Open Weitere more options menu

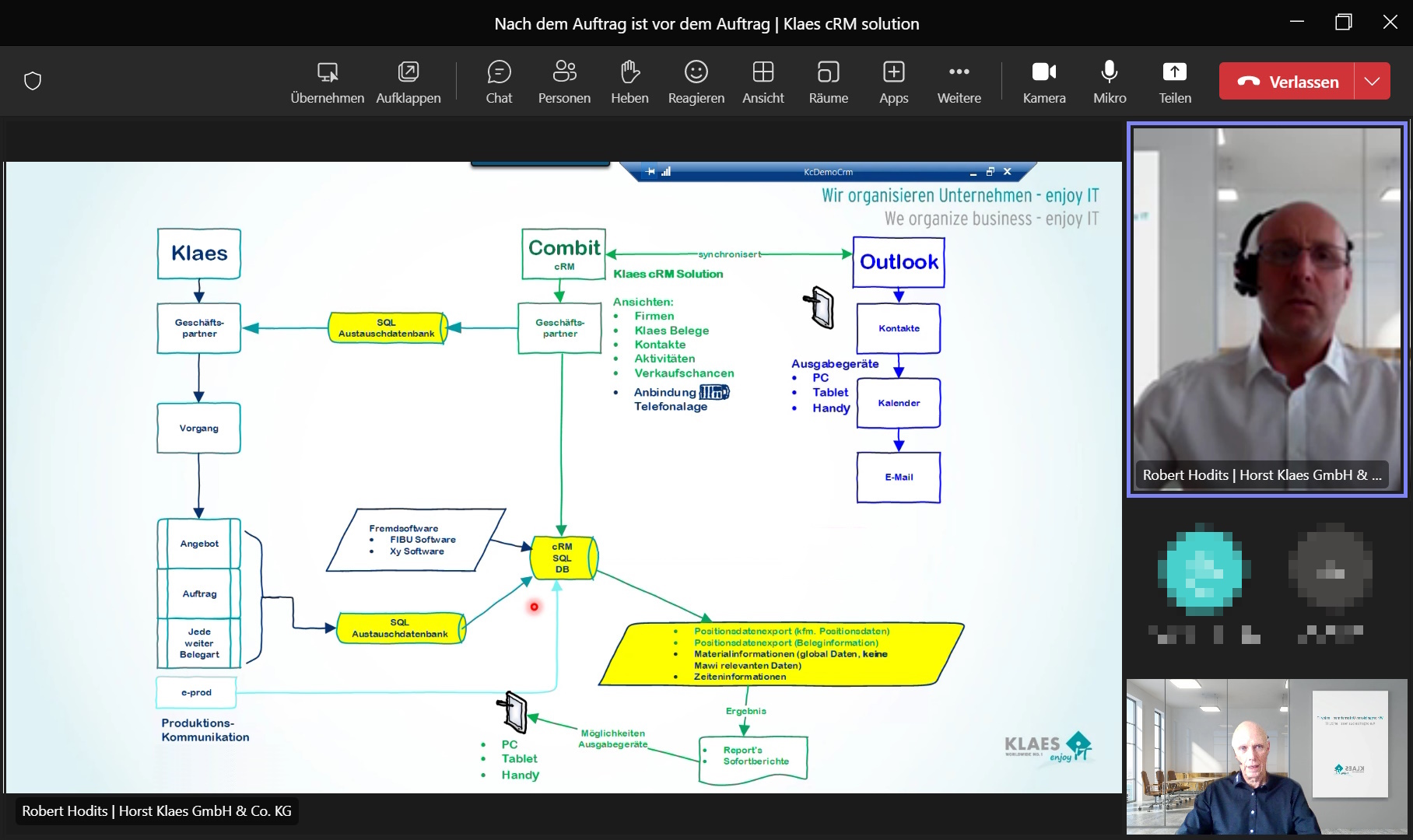point(959,82)
